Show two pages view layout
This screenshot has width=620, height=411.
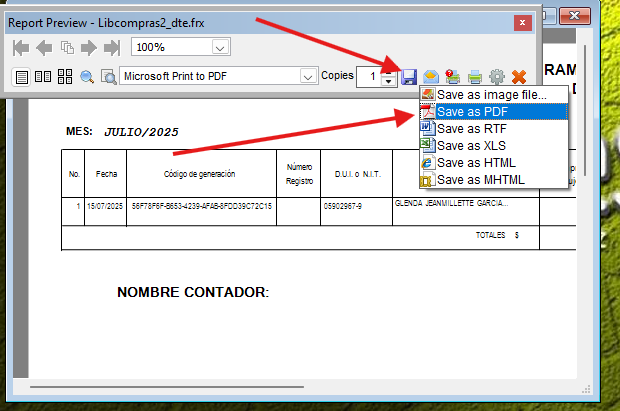tap(43, 76)
